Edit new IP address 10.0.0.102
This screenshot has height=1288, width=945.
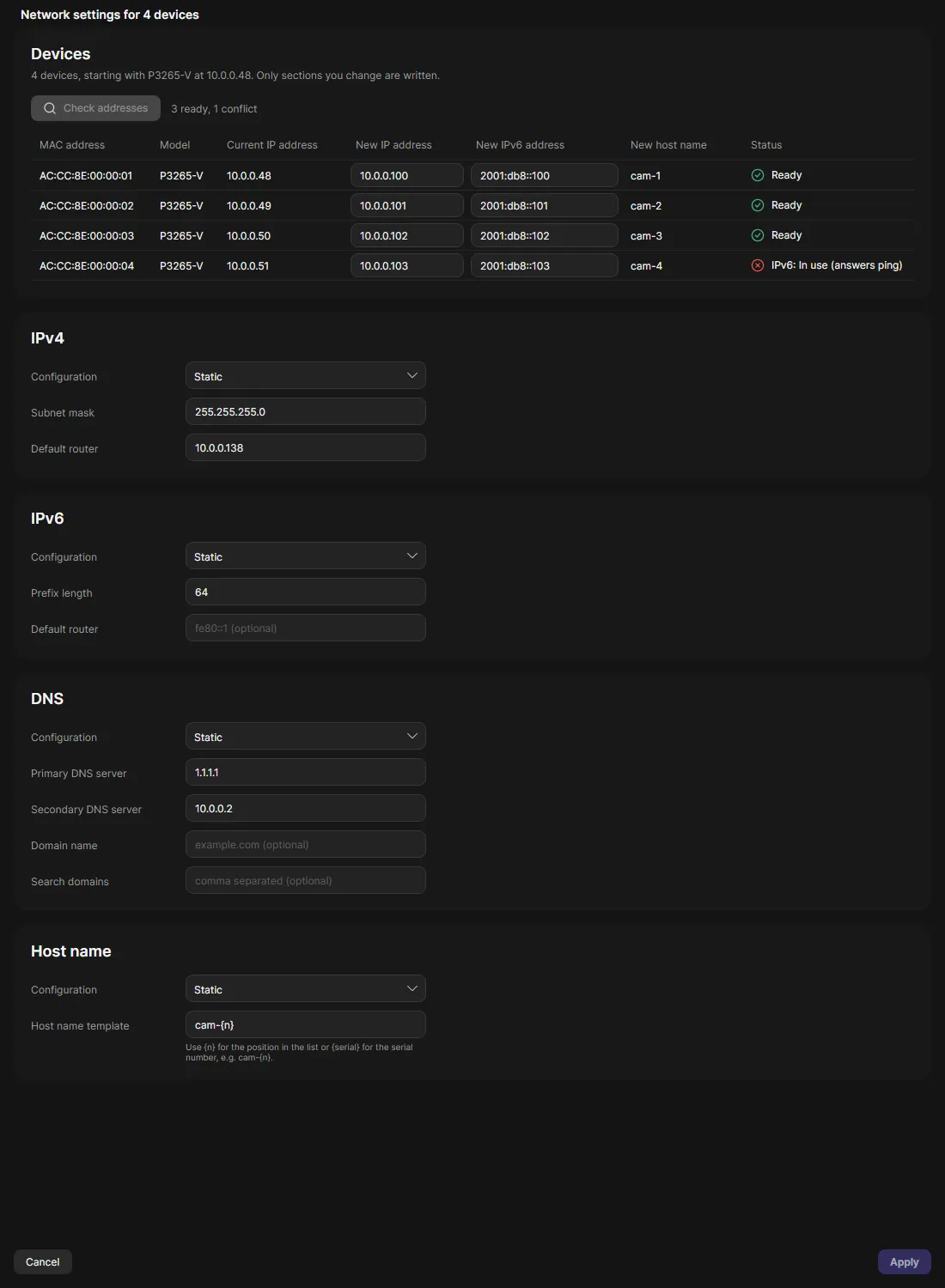point(407,235)
